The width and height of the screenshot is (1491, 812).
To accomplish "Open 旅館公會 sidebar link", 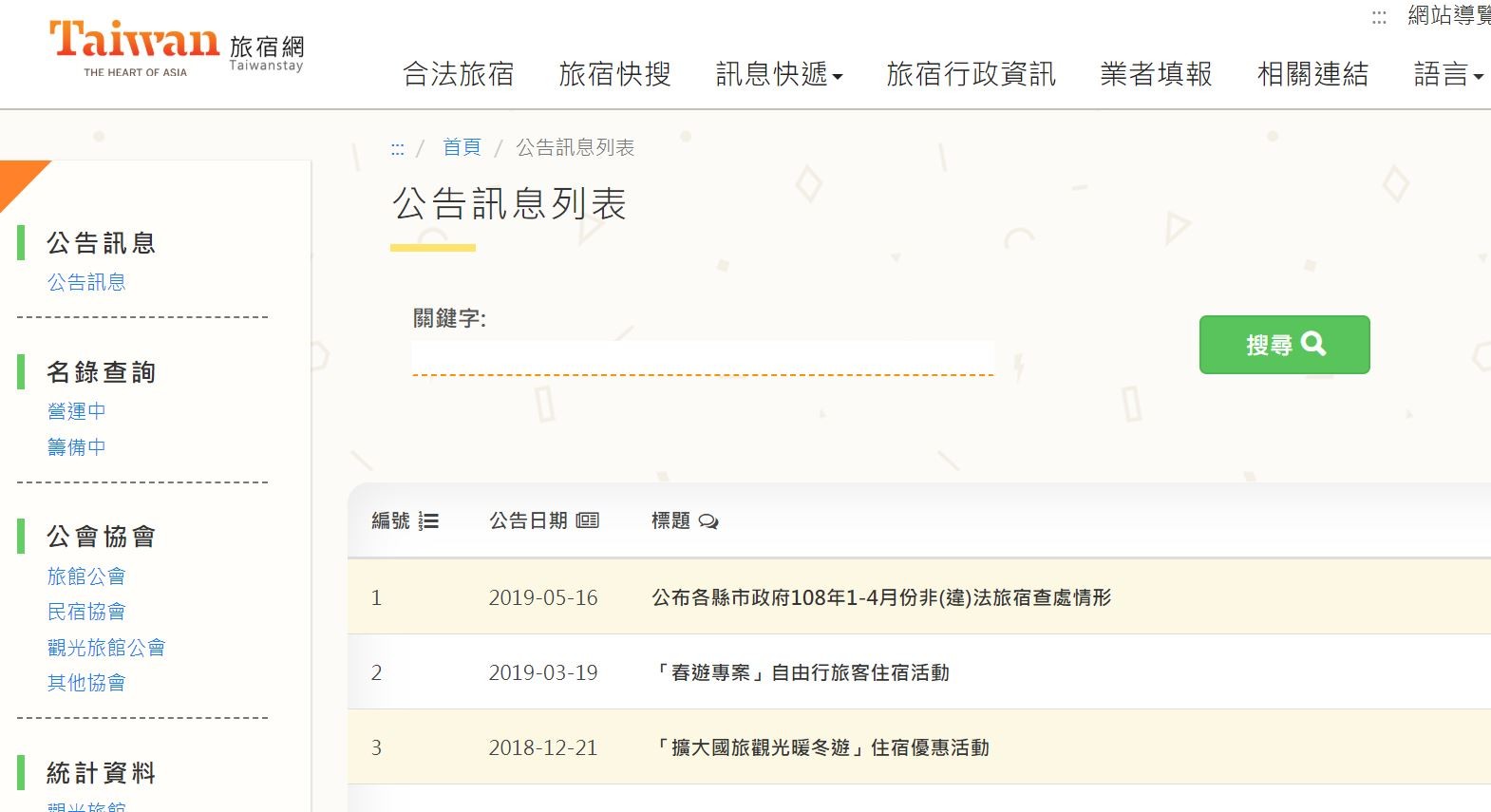I will click(x=86, y=576).
